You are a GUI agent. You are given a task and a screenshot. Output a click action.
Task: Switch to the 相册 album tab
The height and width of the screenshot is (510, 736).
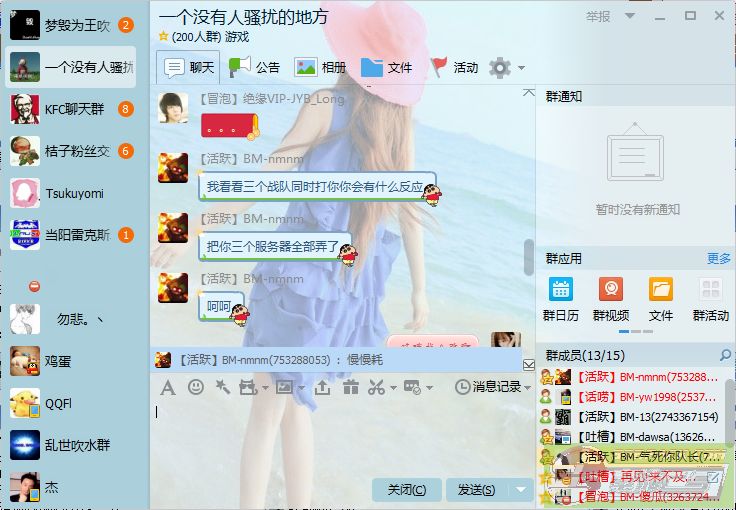[x=320, y=67]
